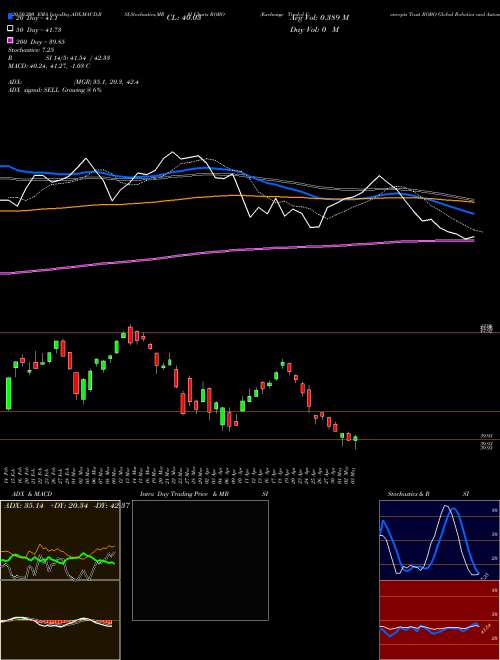
Task: Click the "14 Feb" first date axis label
Action: 7,475
